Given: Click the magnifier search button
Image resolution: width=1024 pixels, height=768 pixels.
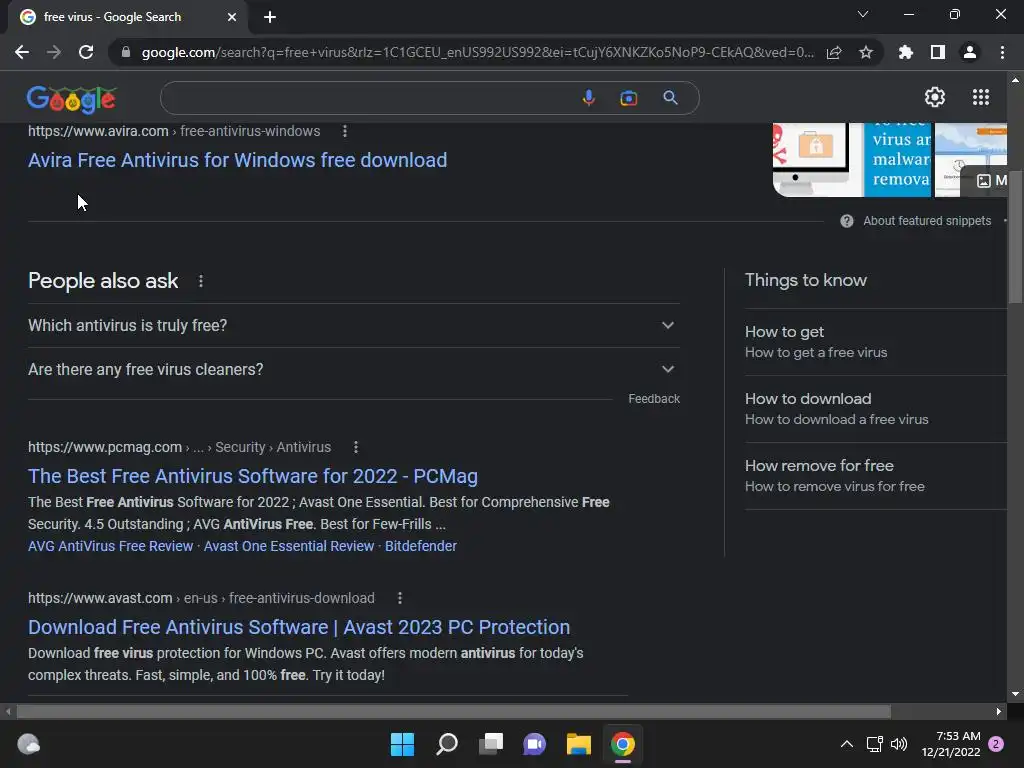Looking at the screenshot, I should click(670, 98).
